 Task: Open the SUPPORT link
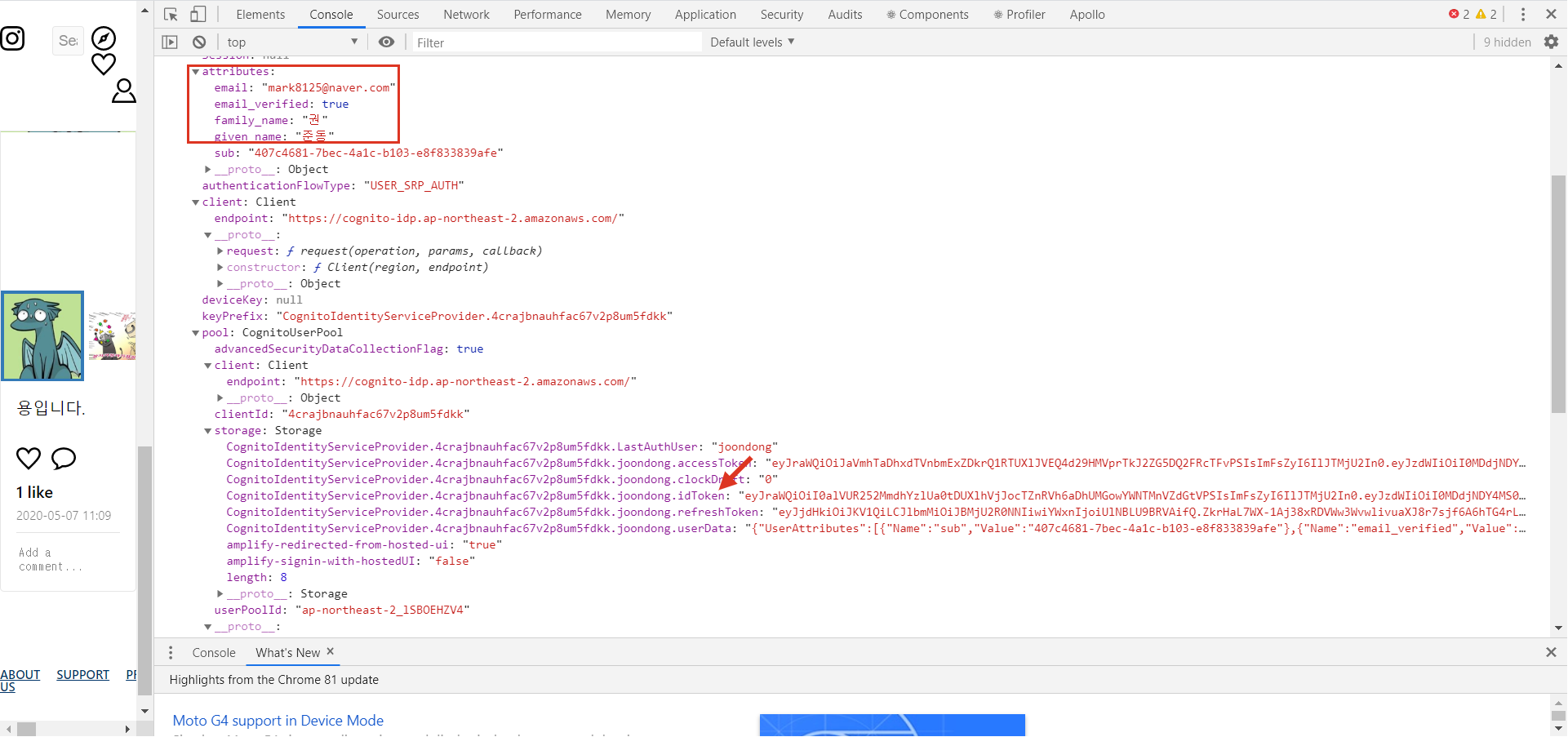82,674
